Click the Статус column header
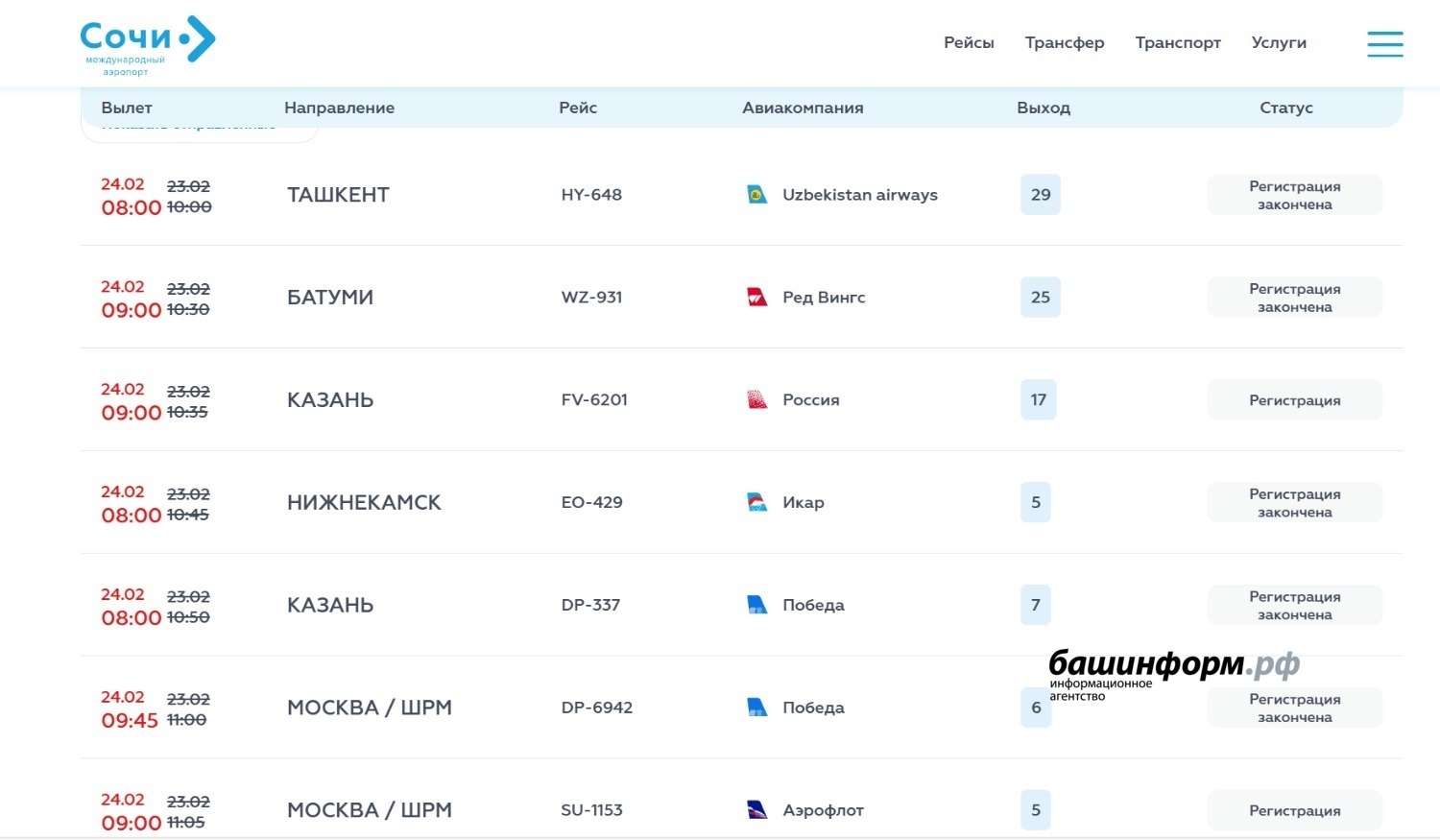Viewport: 1440px width, 840px height. click(1285, 108)
